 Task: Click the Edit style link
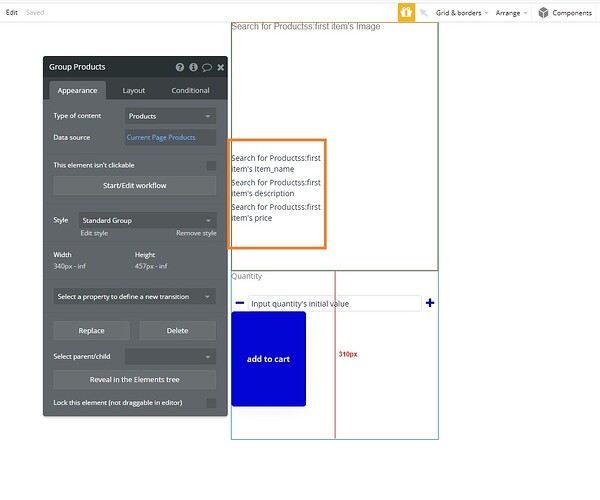coord(94,233)
